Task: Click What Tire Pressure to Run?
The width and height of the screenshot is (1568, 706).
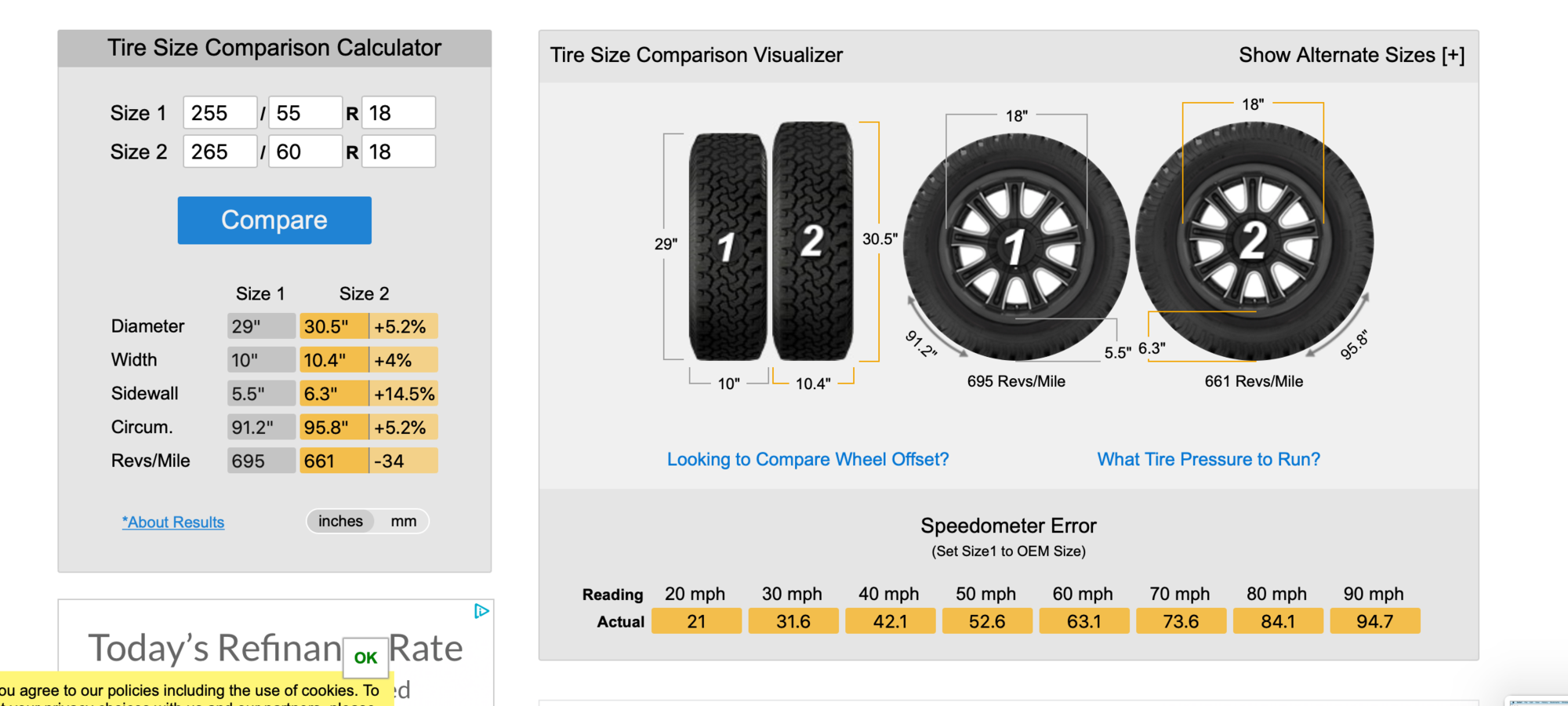Action: tap(1208, 459)
